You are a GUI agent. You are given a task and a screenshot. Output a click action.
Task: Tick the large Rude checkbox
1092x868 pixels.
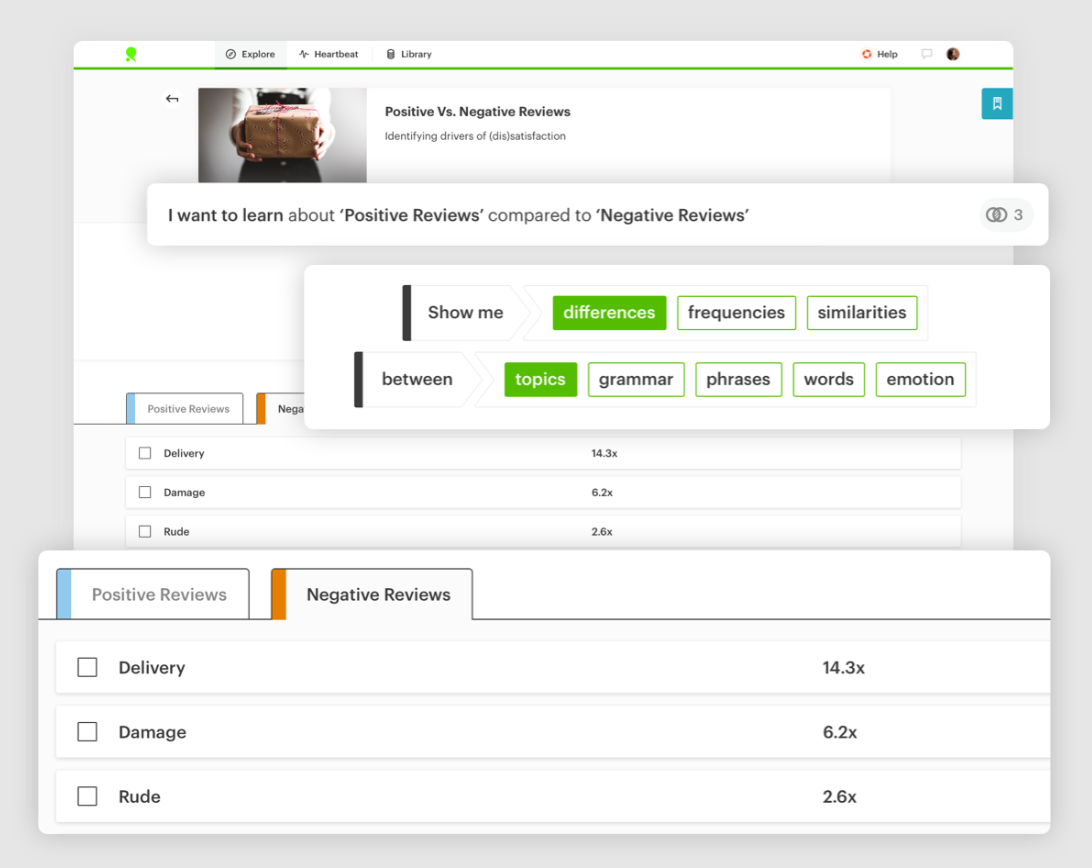click(x=87, y=796)
